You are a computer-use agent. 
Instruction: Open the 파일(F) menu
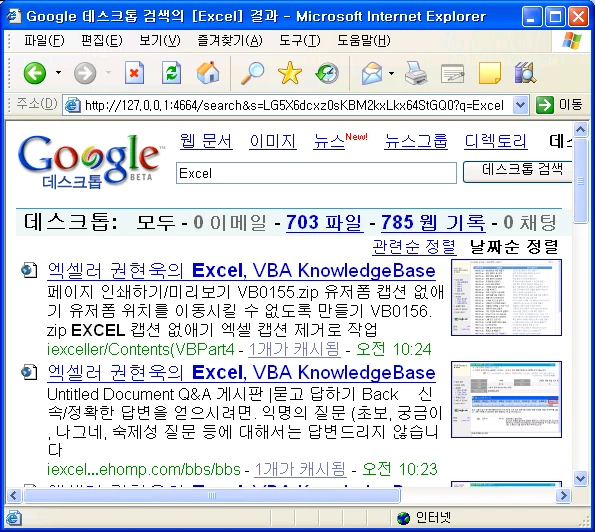(x=44, y=40)
